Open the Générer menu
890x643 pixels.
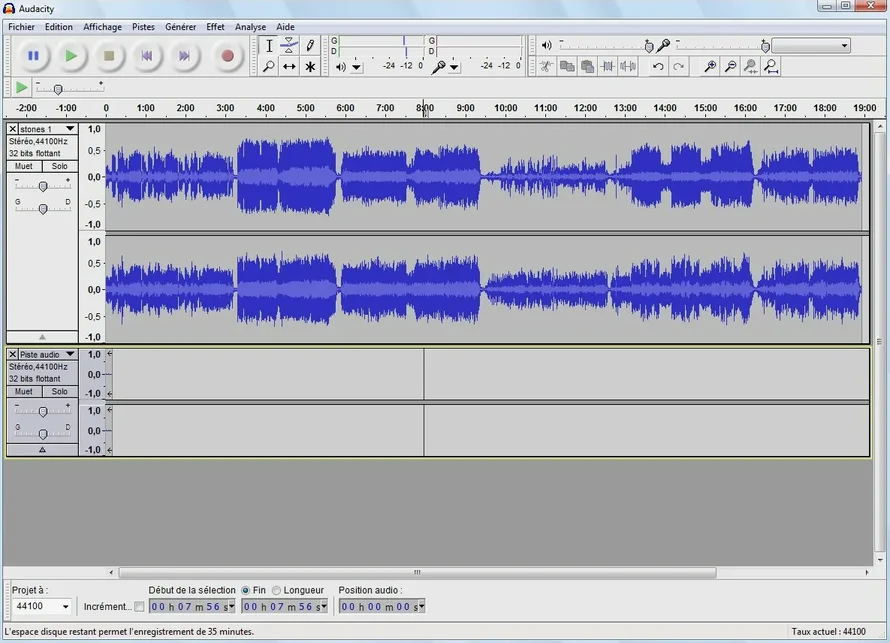point(180,27)
